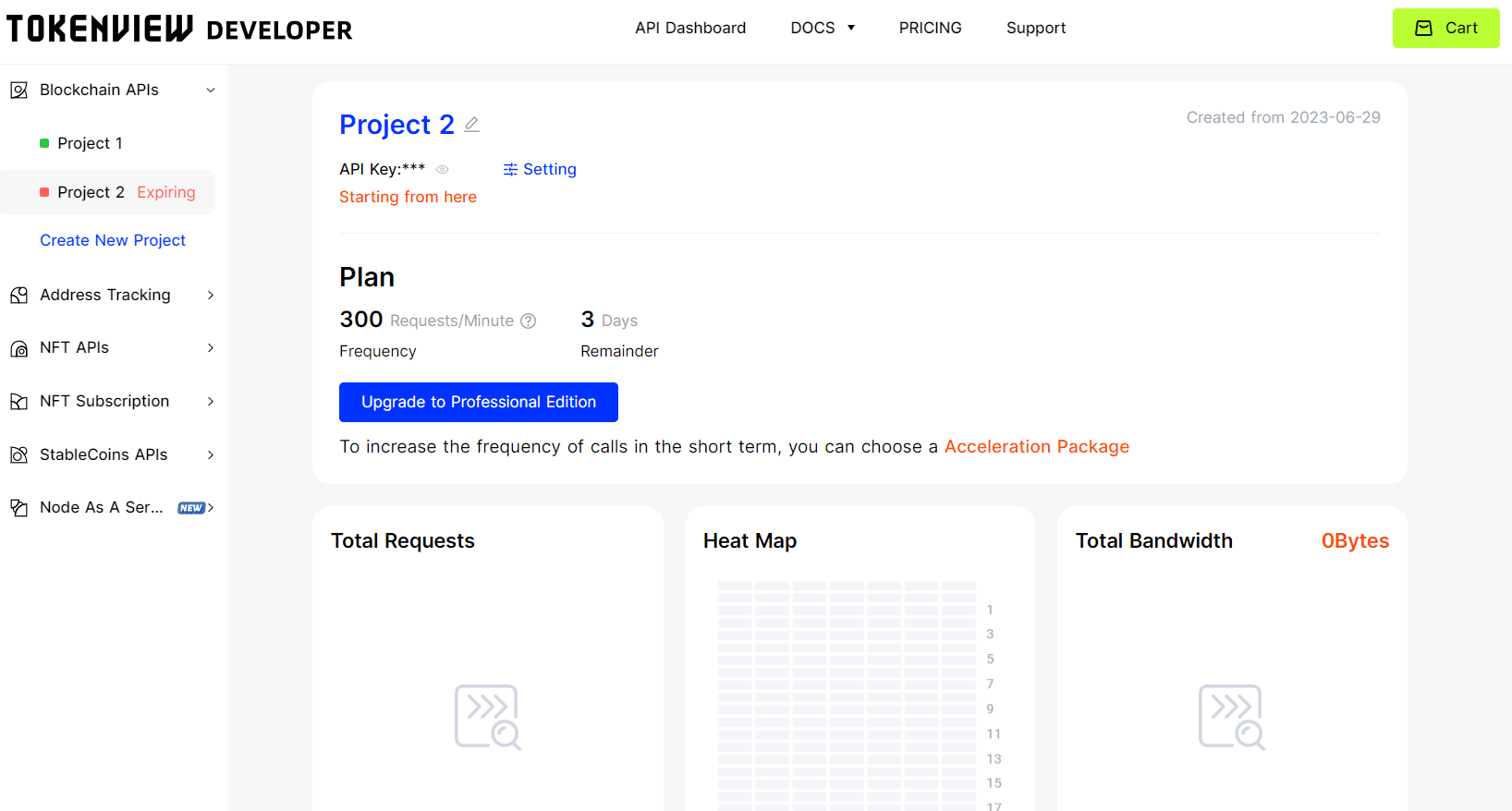This screenshot has height=811, width=1512.
Task: Expand the StableCoins APIs chevron
Action: [x=211, y=454]
